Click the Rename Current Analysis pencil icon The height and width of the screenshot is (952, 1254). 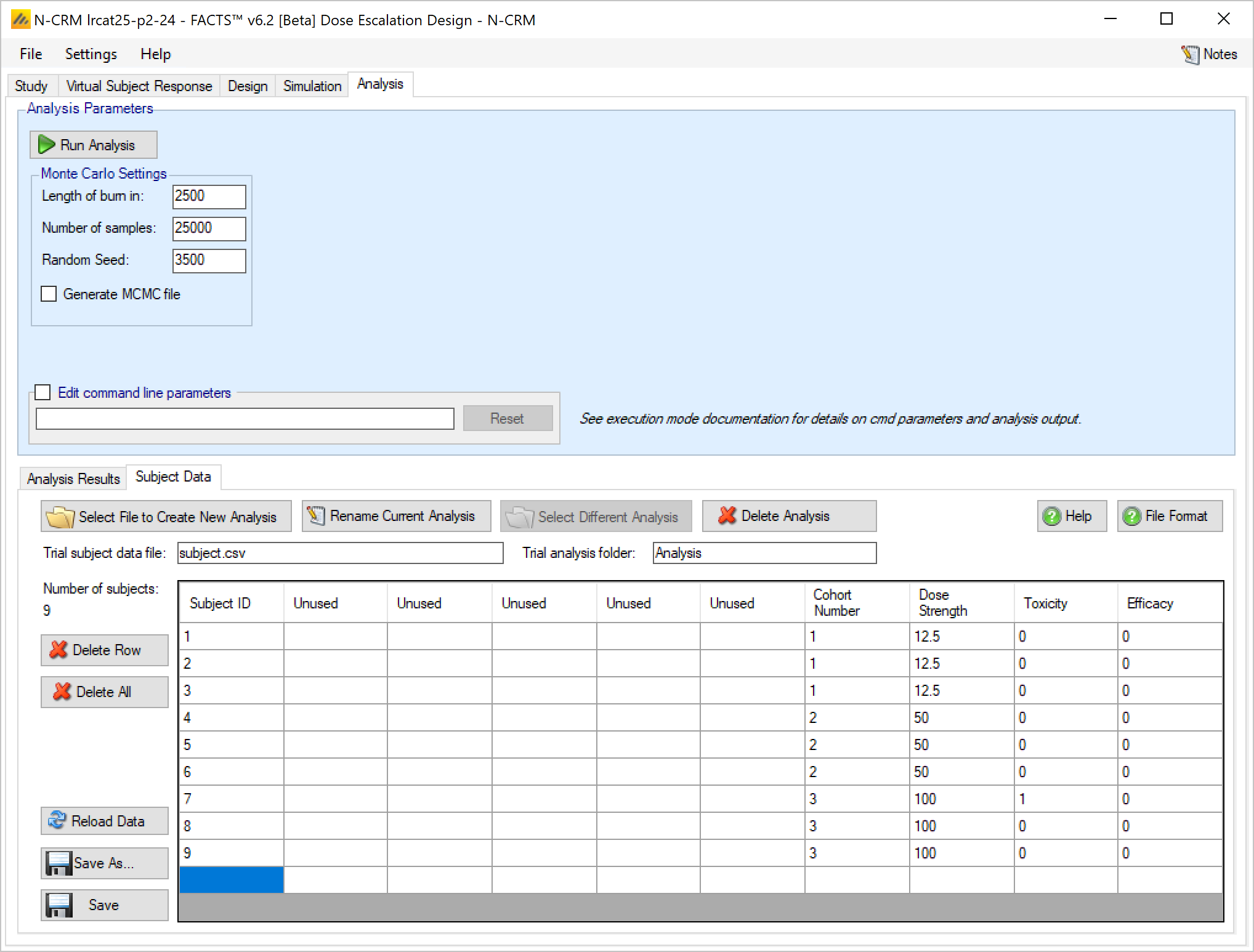(x=316, y=515)
